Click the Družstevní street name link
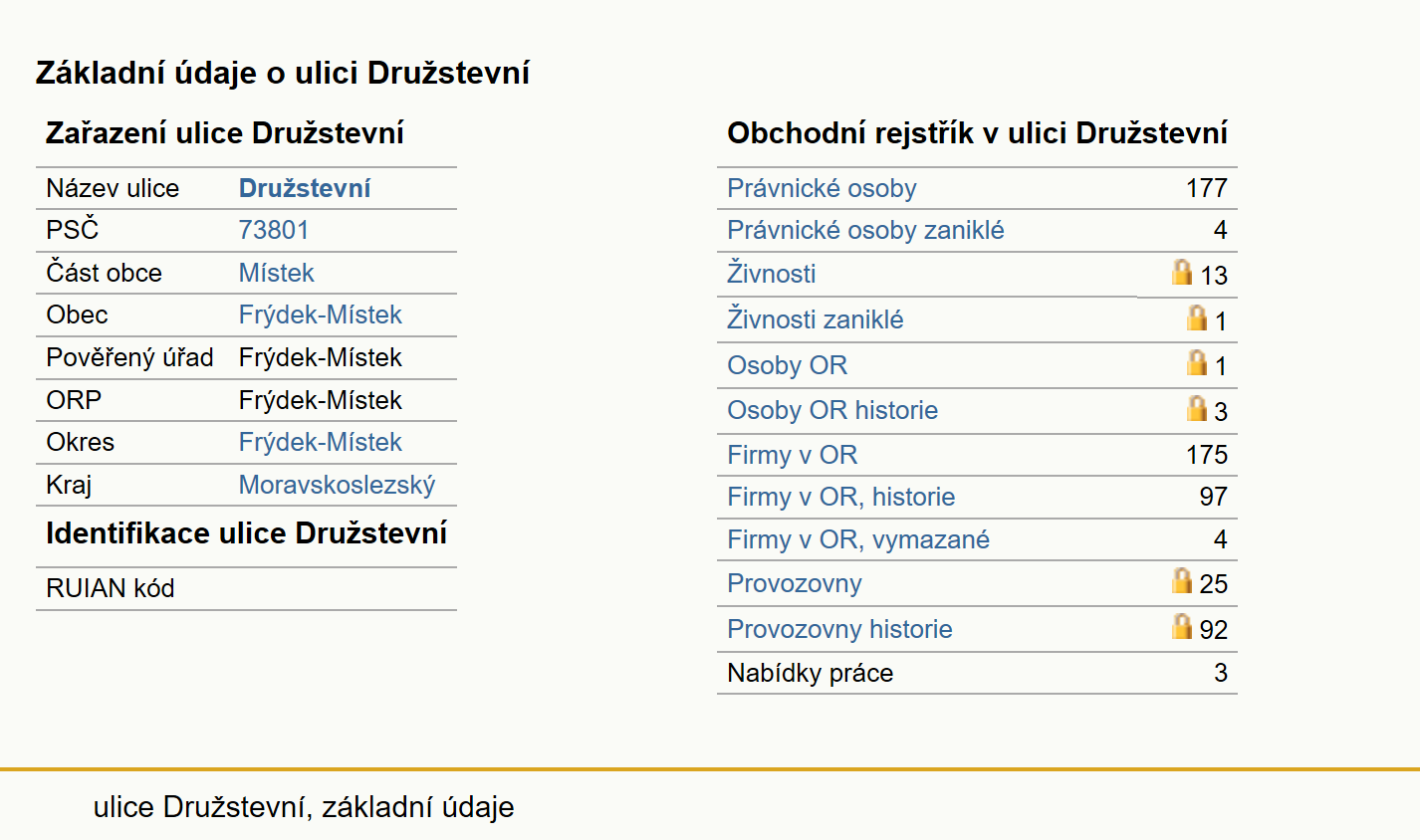The width and height of the screenshot is (1420, 840). [305, 188]
